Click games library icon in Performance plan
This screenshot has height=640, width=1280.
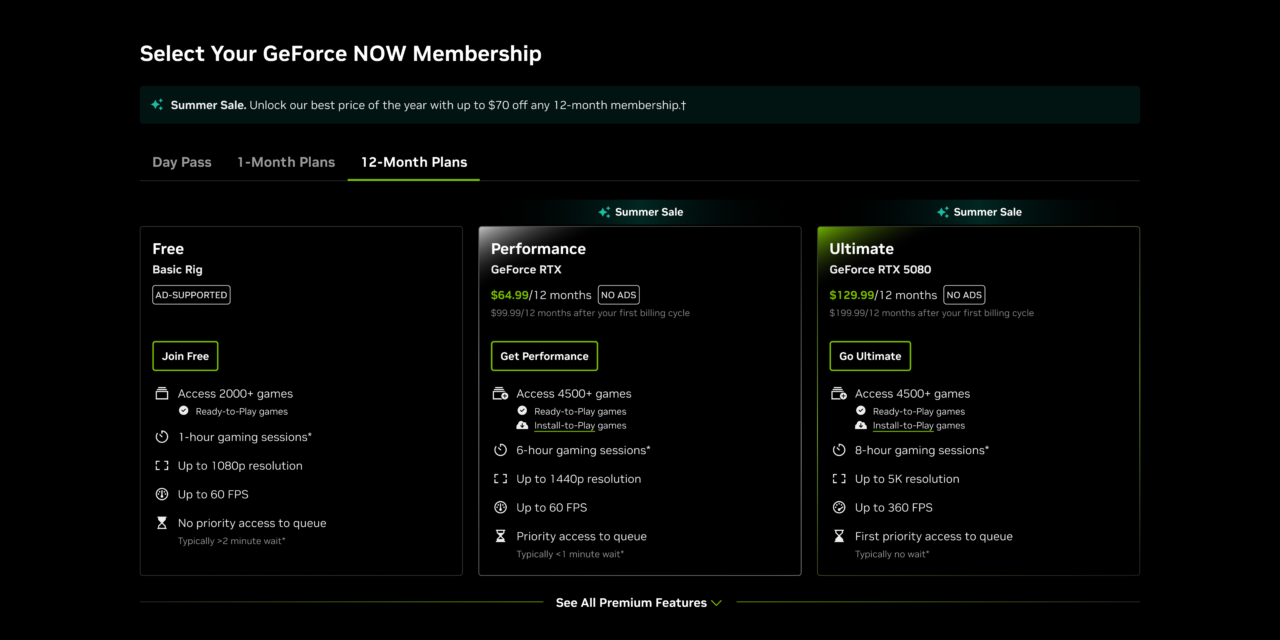click(x=501, y=394)
